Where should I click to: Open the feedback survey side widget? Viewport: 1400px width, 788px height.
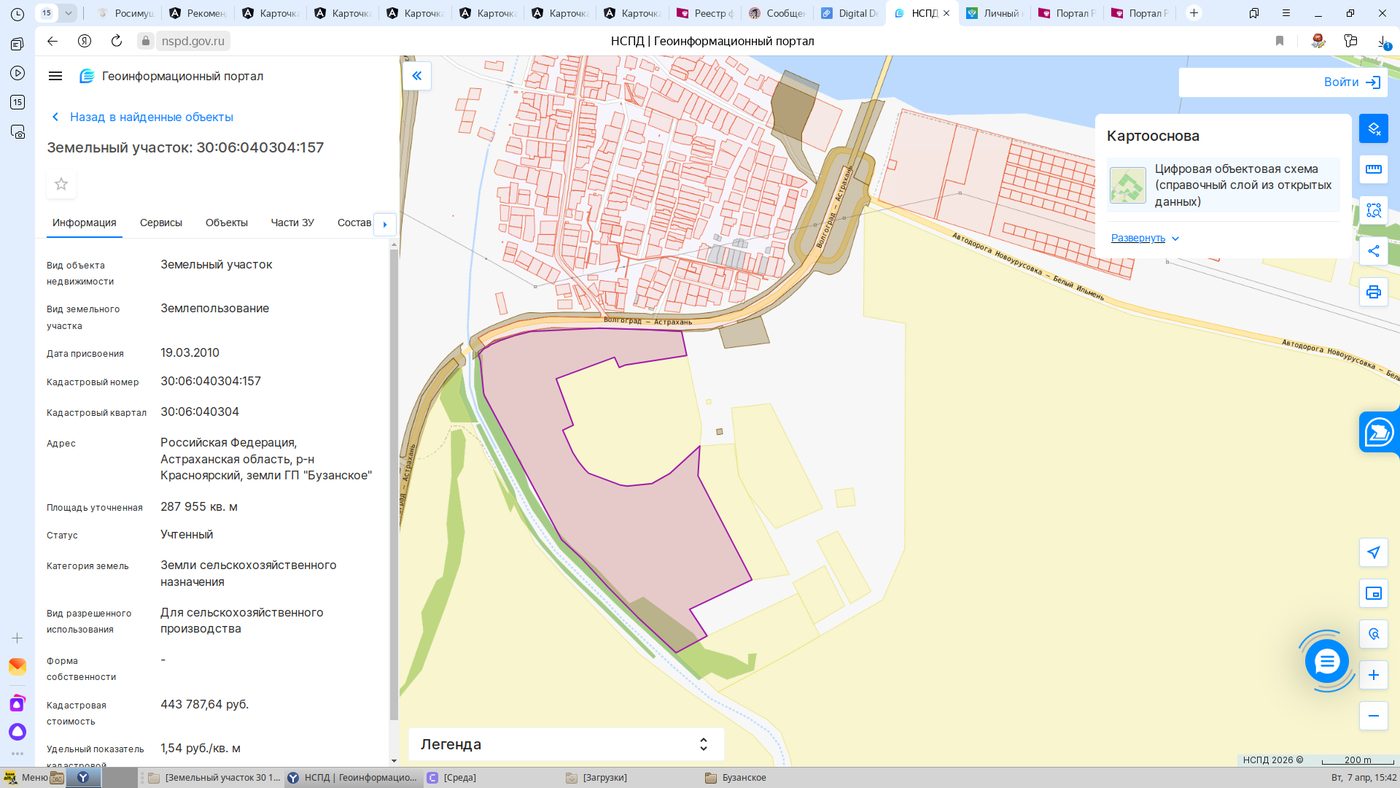point(1380,432)
